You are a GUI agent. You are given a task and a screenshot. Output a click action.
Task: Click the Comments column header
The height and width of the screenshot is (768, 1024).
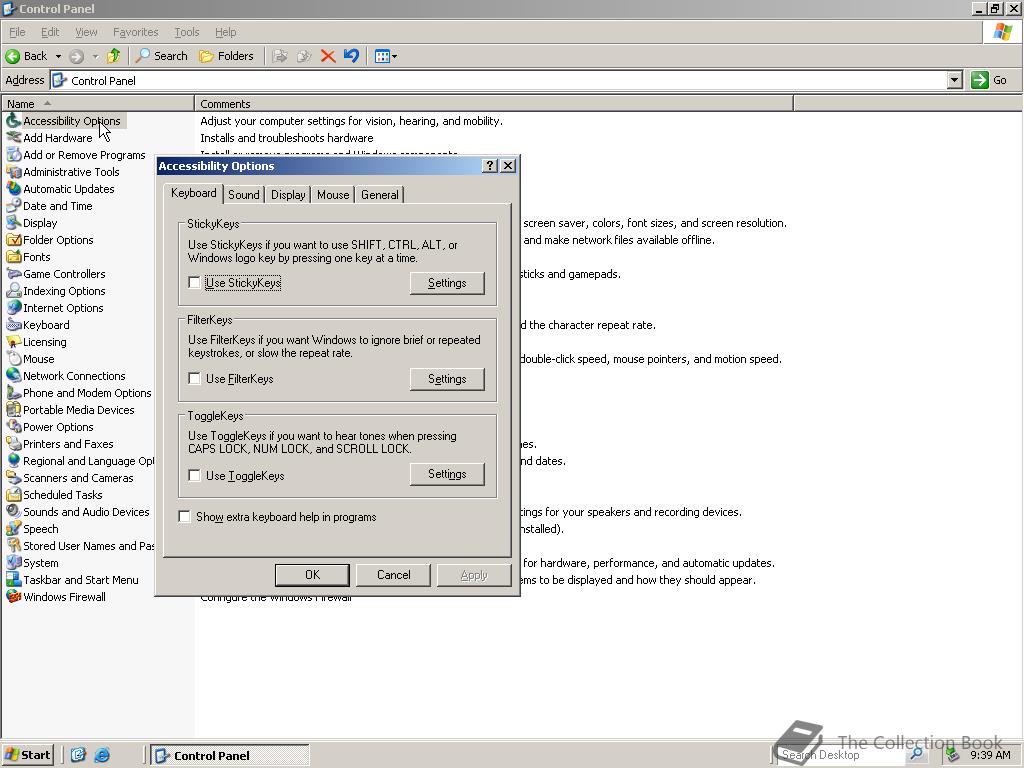click(x=494, y=103)
